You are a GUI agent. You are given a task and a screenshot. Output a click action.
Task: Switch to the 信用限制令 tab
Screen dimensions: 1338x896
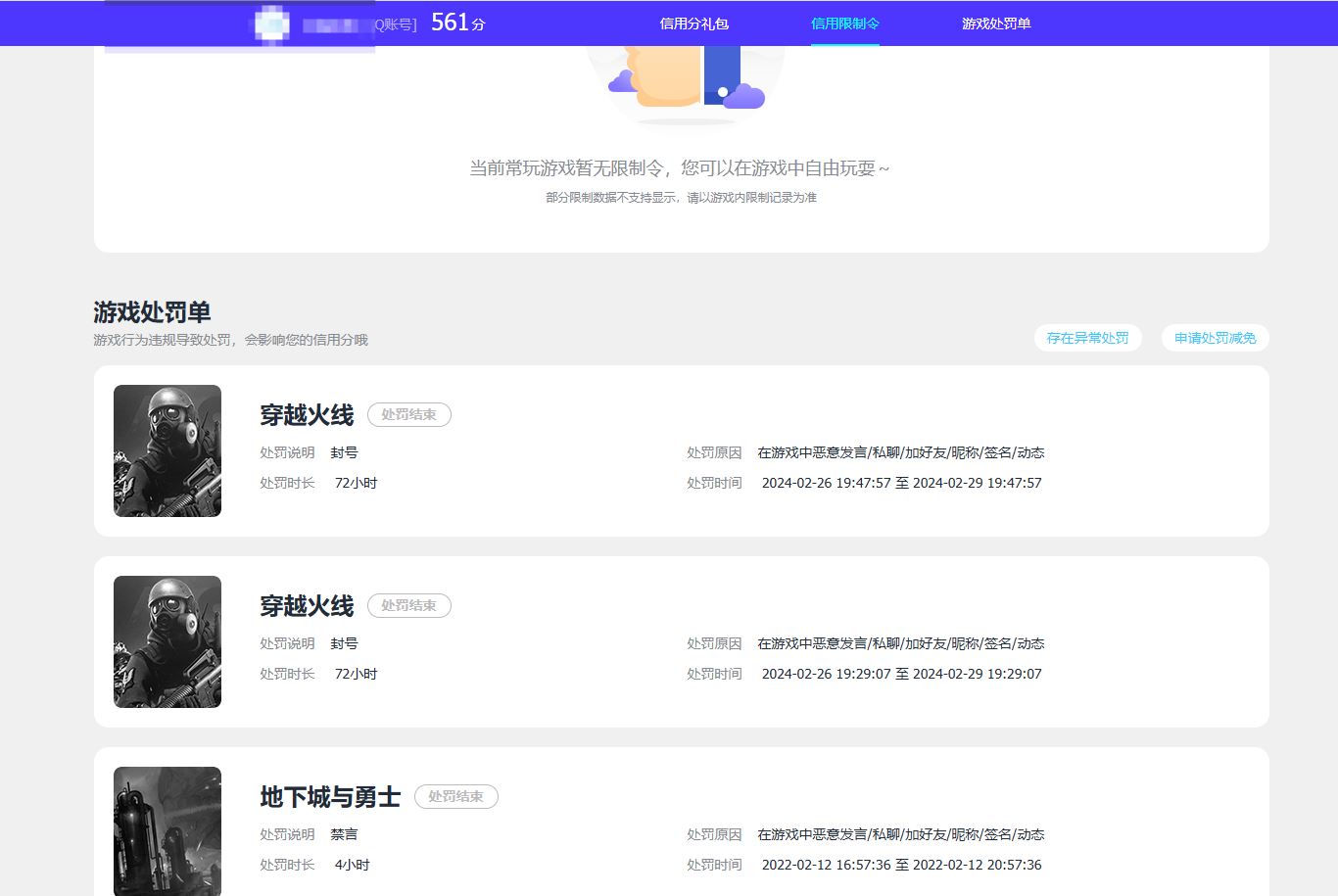click(844, 24)
